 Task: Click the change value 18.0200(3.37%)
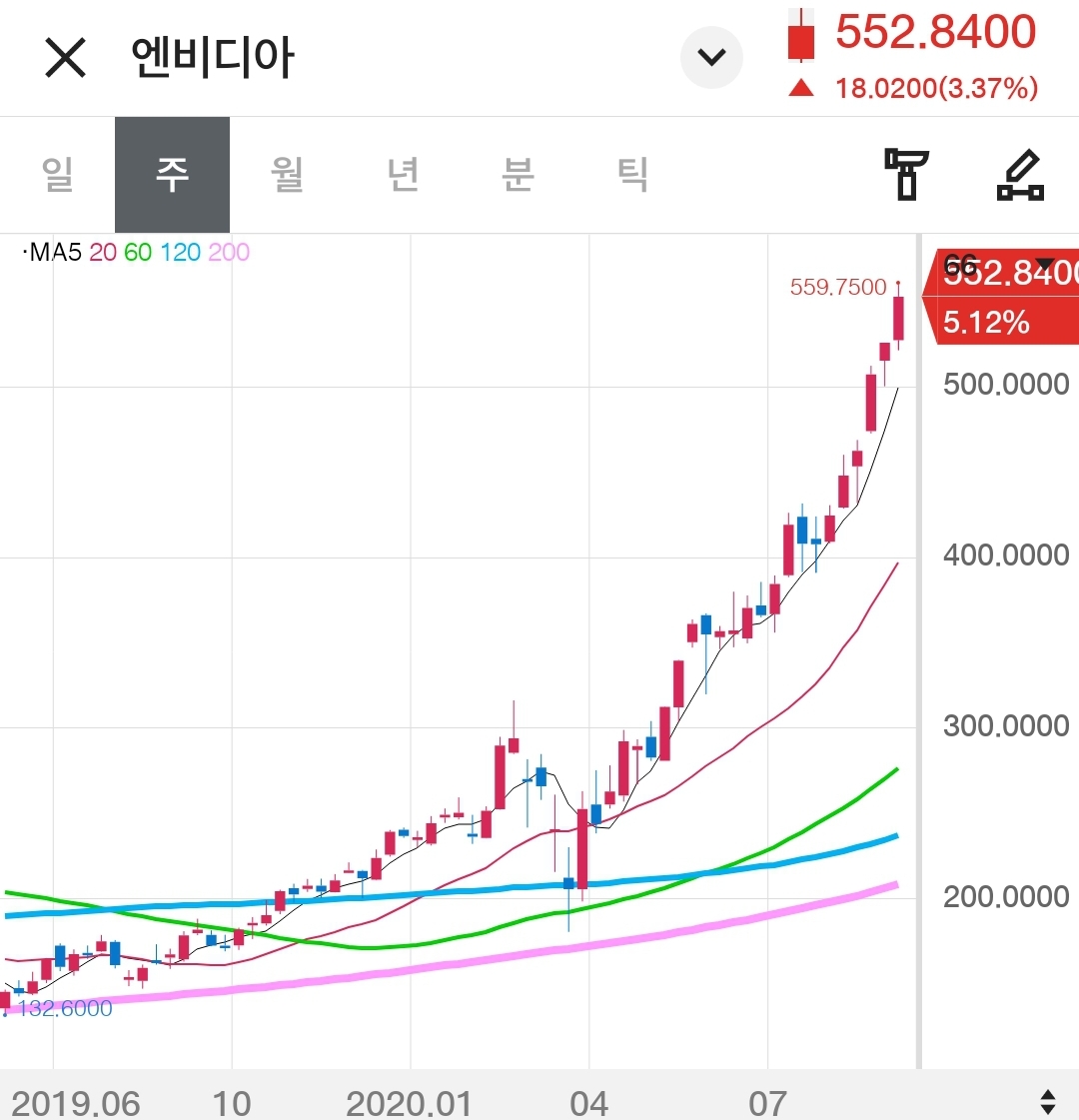tap(936, 89)
